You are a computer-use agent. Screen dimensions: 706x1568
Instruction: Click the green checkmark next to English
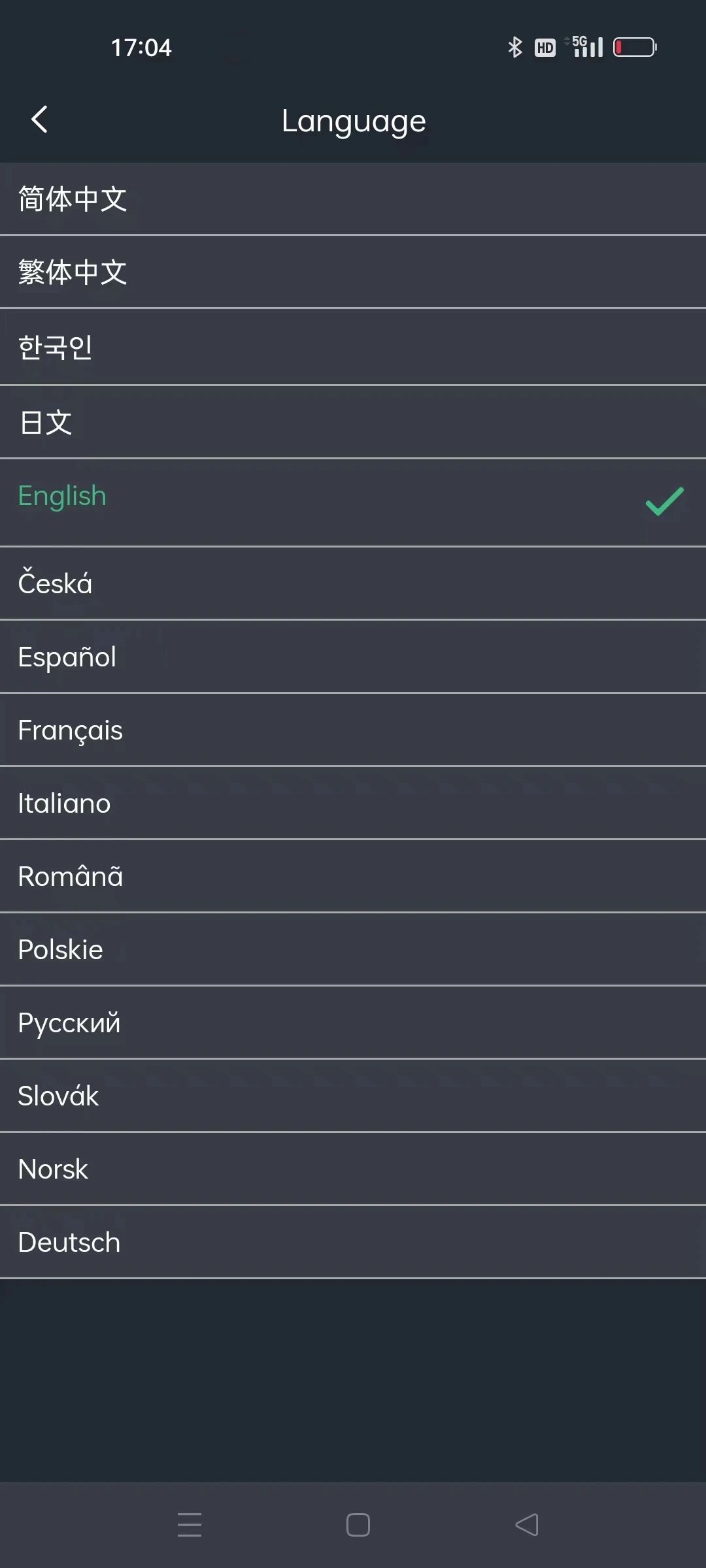pos(664,501)
